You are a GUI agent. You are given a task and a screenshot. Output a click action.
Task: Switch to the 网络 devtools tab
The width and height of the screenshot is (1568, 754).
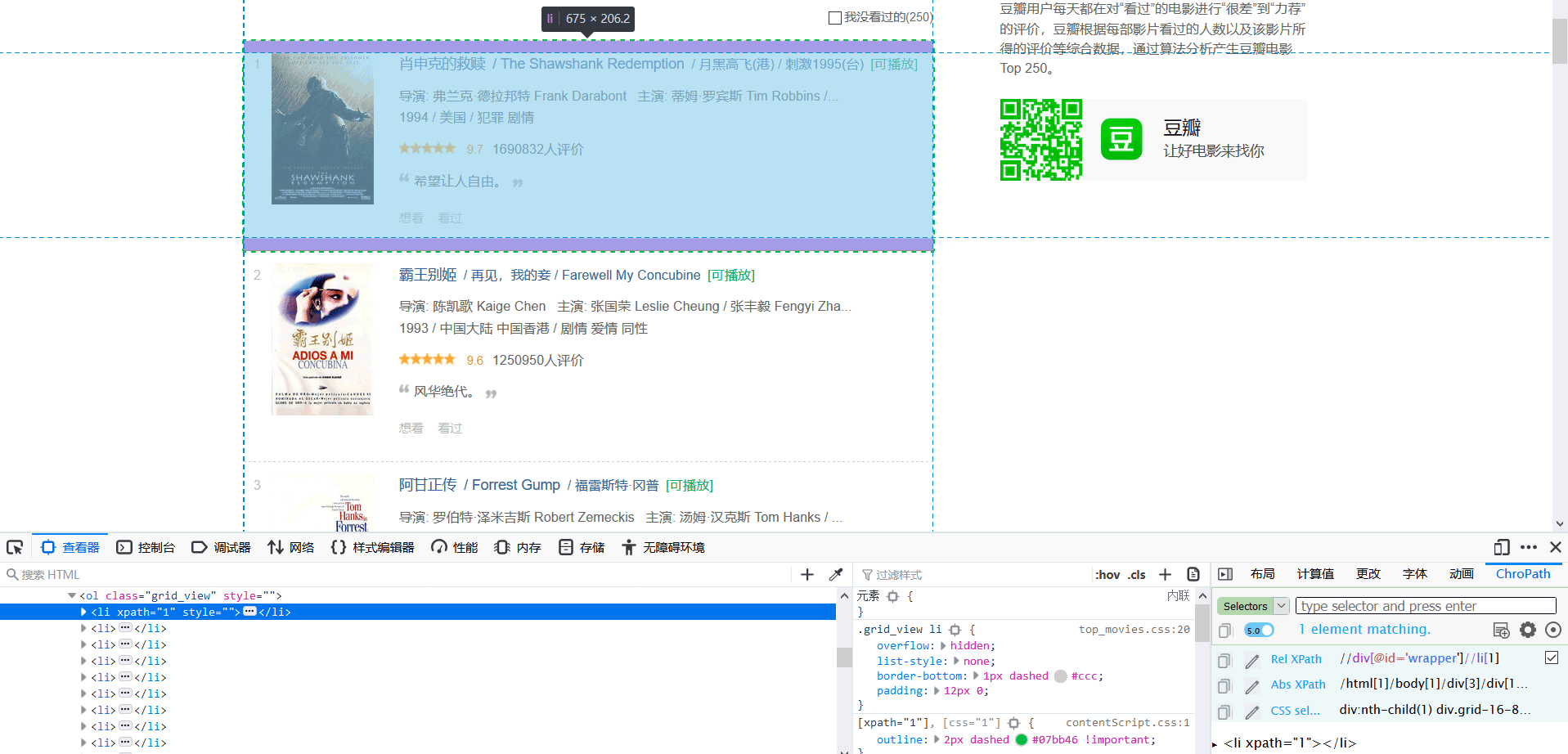point(290,546)
